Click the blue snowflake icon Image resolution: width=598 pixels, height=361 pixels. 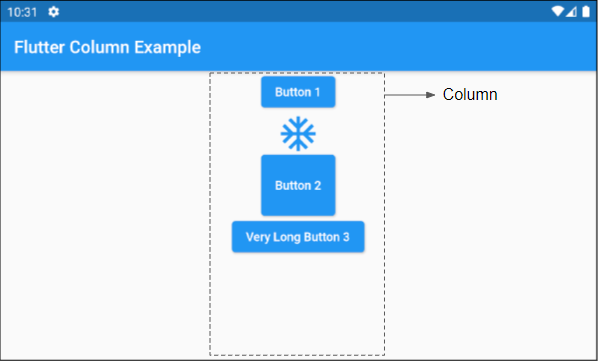[x=298, y=133]
